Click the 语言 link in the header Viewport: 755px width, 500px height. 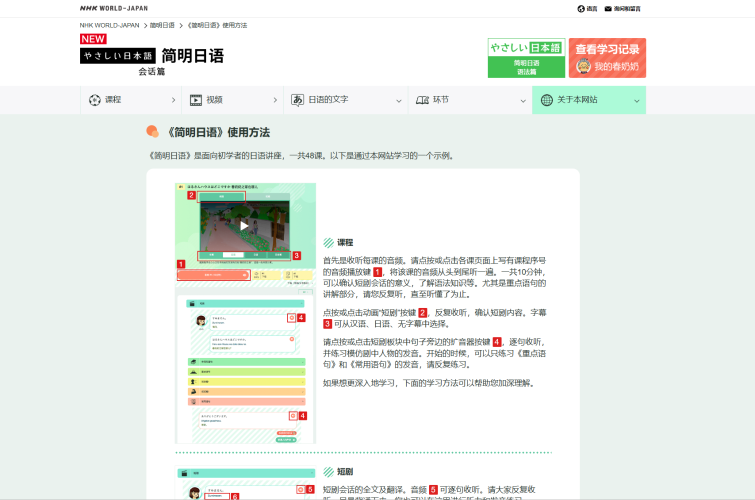tap(592, 9)
